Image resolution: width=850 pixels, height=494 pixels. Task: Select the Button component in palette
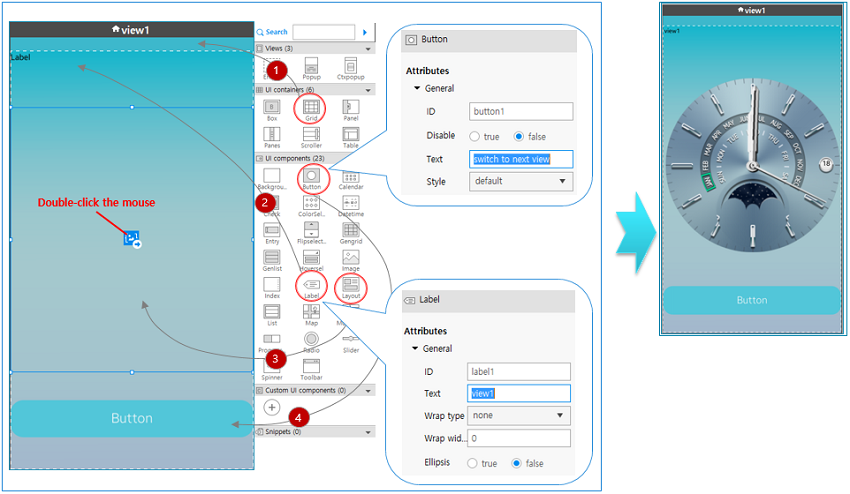[311, 177]
